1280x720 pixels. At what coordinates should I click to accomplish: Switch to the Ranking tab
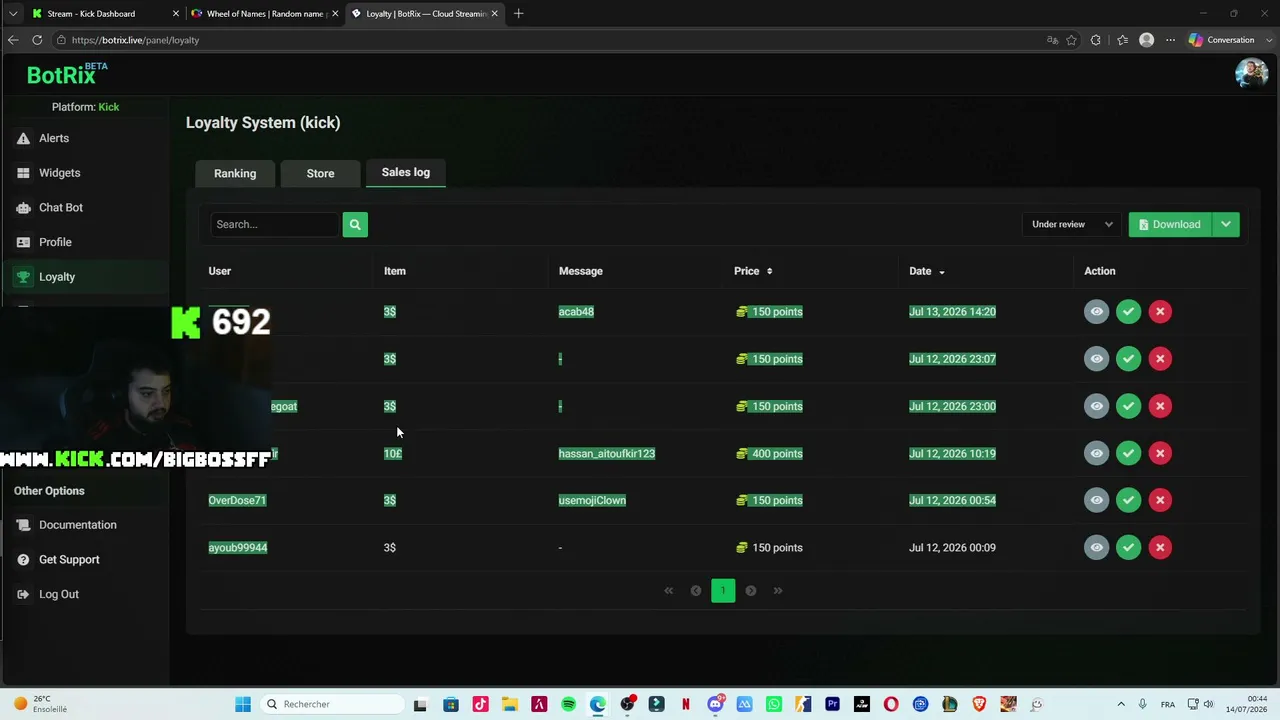[235, 173]
